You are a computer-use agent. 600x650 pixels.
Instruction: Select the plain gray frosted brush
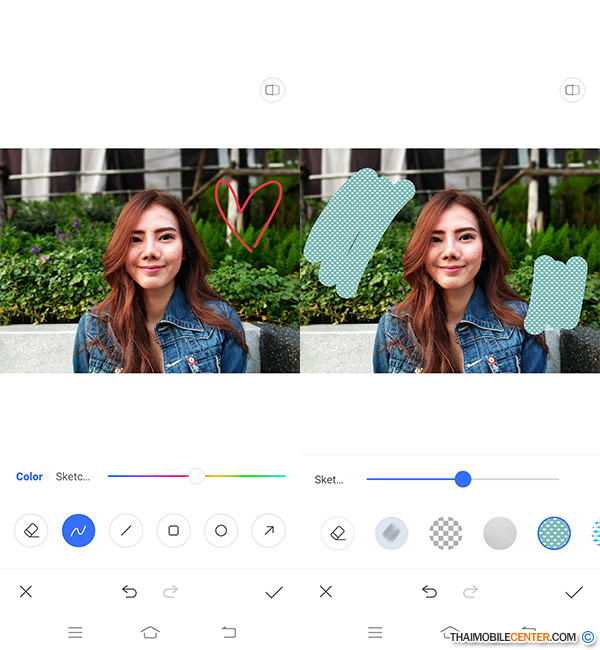[500, 533]
